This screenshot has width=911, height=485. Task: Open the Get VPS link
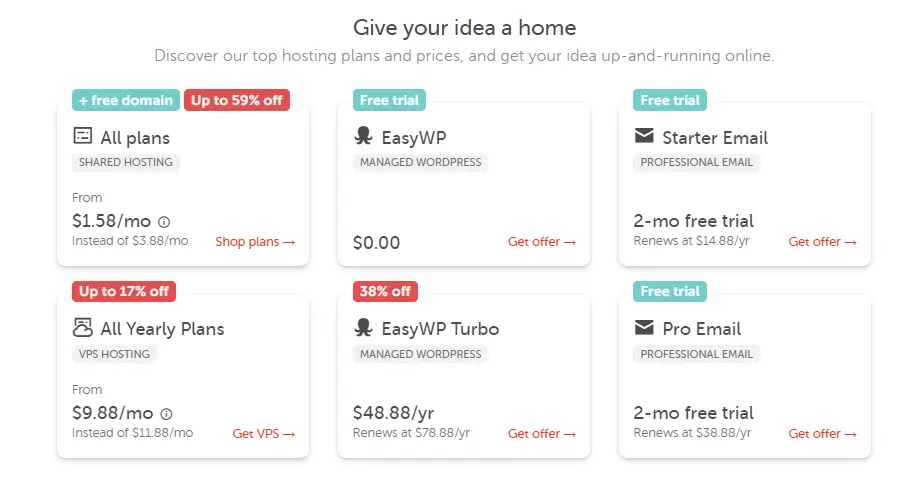[x=264, y=433]
